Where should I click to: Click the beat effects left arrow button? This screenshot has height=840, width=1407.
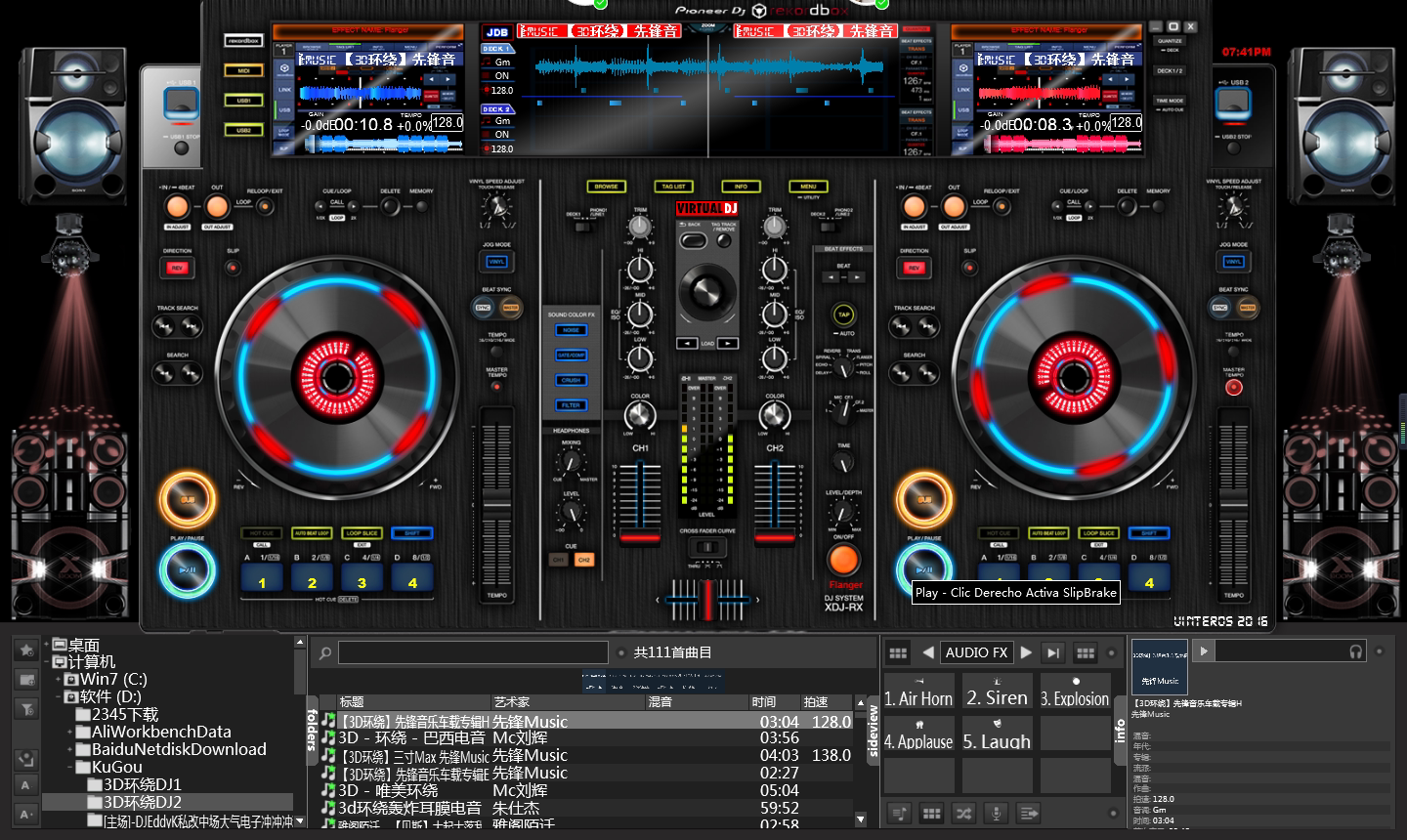click(x=831, y=277)
